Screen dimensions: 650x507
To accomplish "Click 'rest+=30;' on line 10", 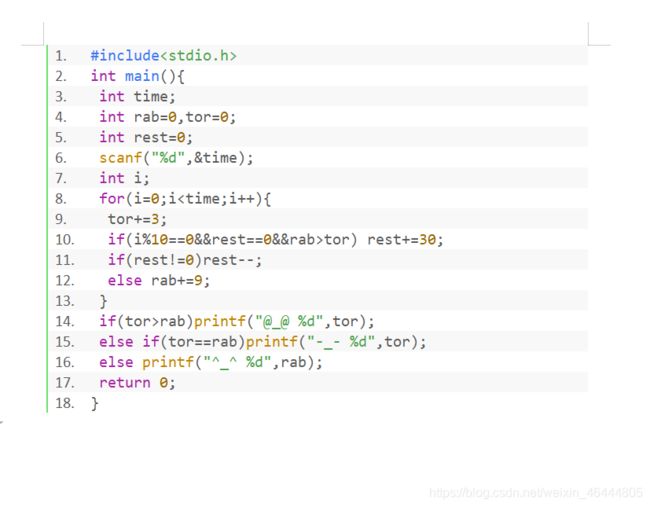I will pyautogui.click(x=405, y=240).
